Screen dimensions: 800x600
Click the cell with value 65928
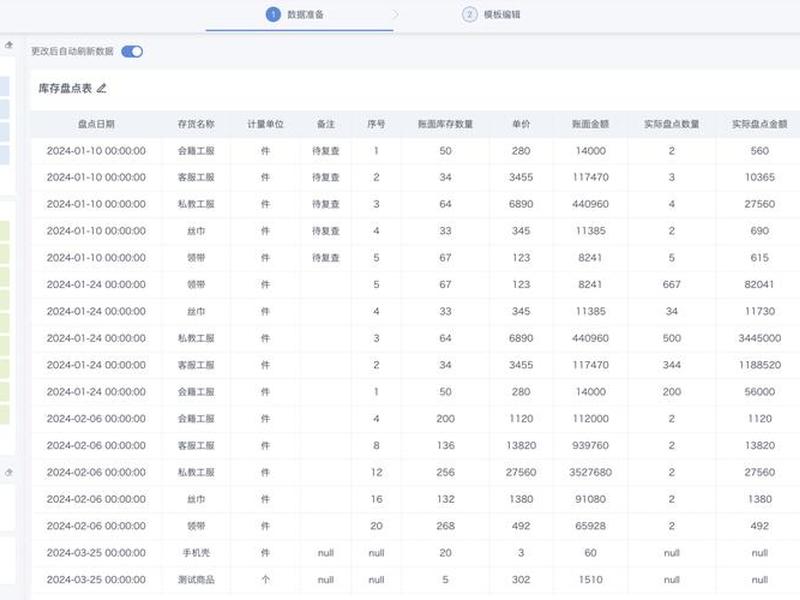coord(590,526)
